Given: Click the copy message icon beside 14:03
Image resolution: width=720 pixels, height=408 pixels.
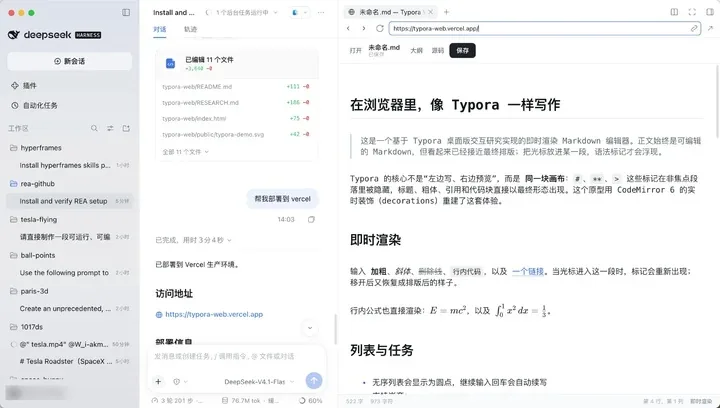Looking at the screenshot, I should coord(311,220).
